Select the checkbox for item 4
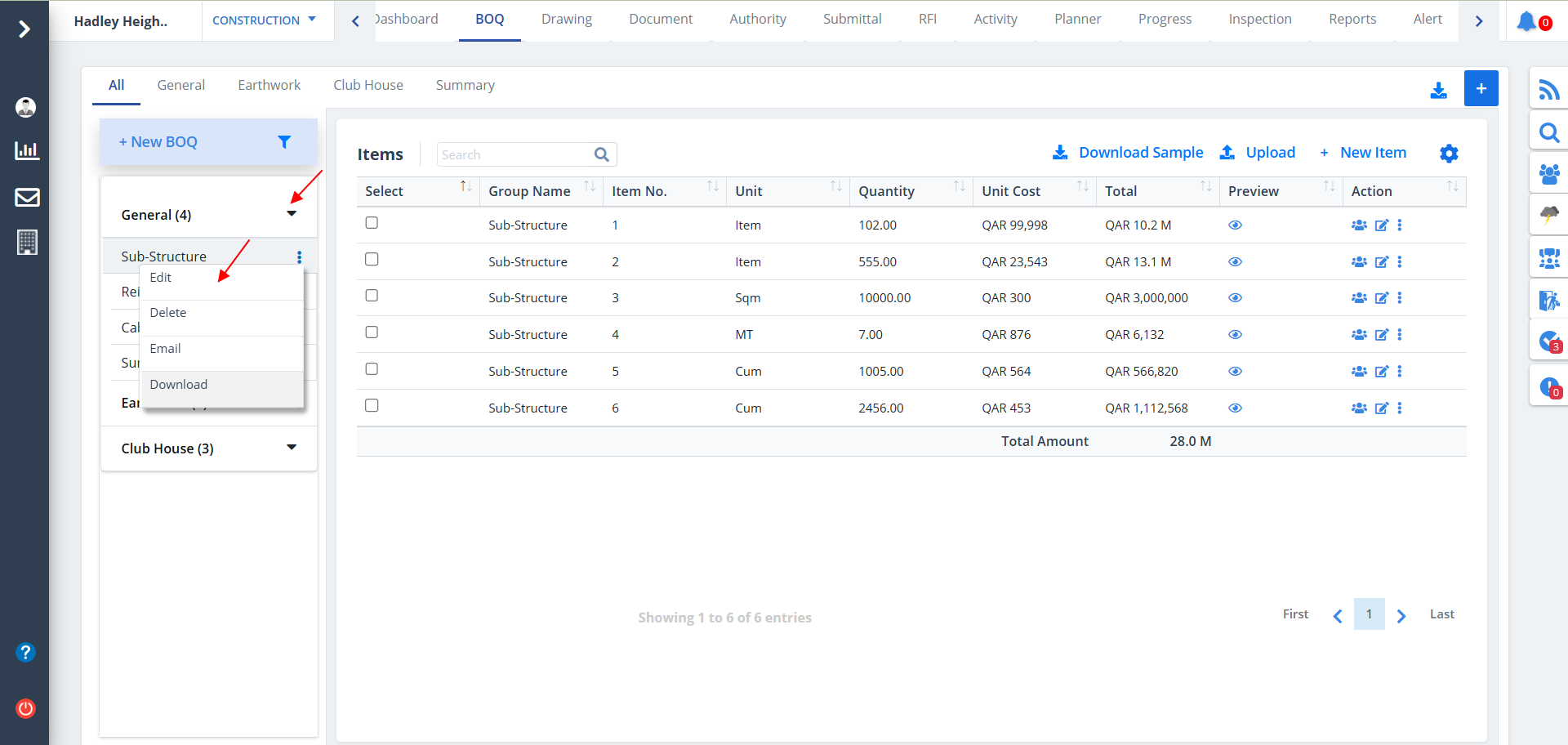 (x=372, y=332)
